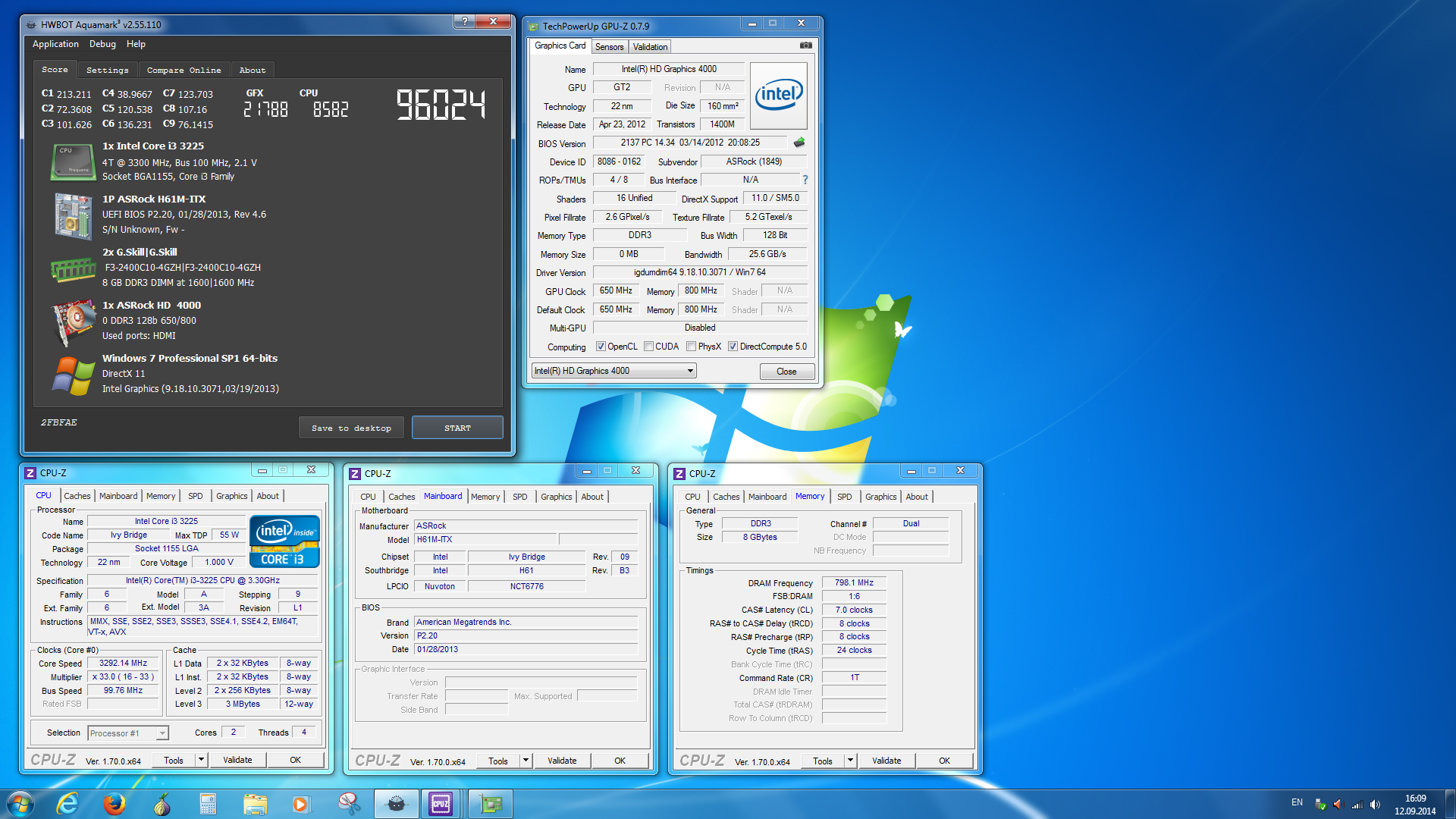Image resolution: width=1456 pixels, height=819 pixels.
Task: Open the About tab in Aquamark
Action: click(253, 70)
